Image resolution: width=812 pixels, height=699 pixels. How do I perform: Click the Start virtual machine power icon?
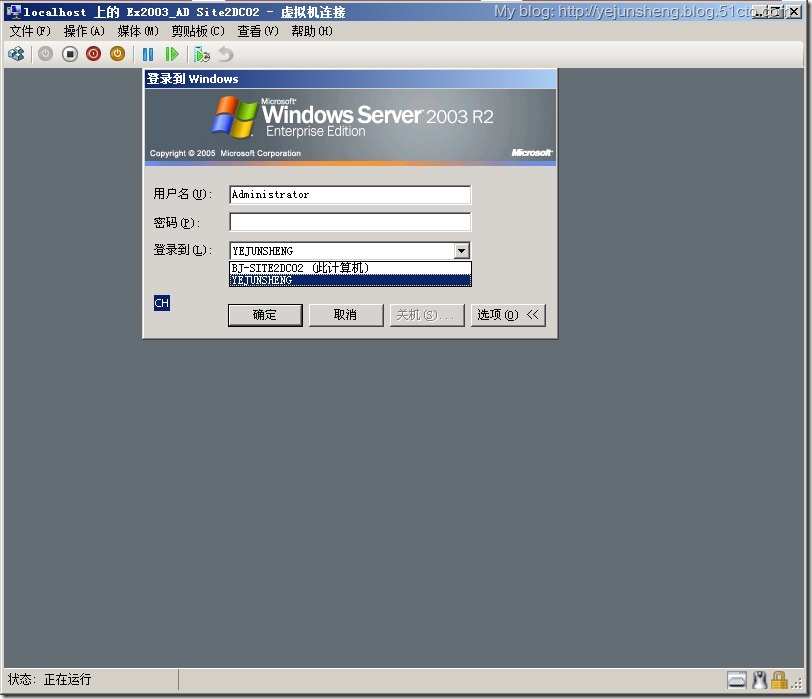pyautogui.click(x=46, y=54)
